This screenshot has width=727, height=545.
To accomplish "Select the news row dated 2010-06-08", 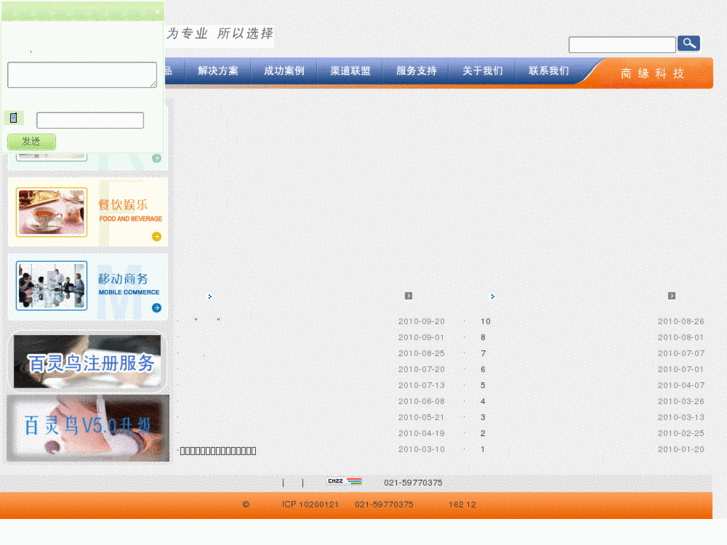I will point(311,401).
